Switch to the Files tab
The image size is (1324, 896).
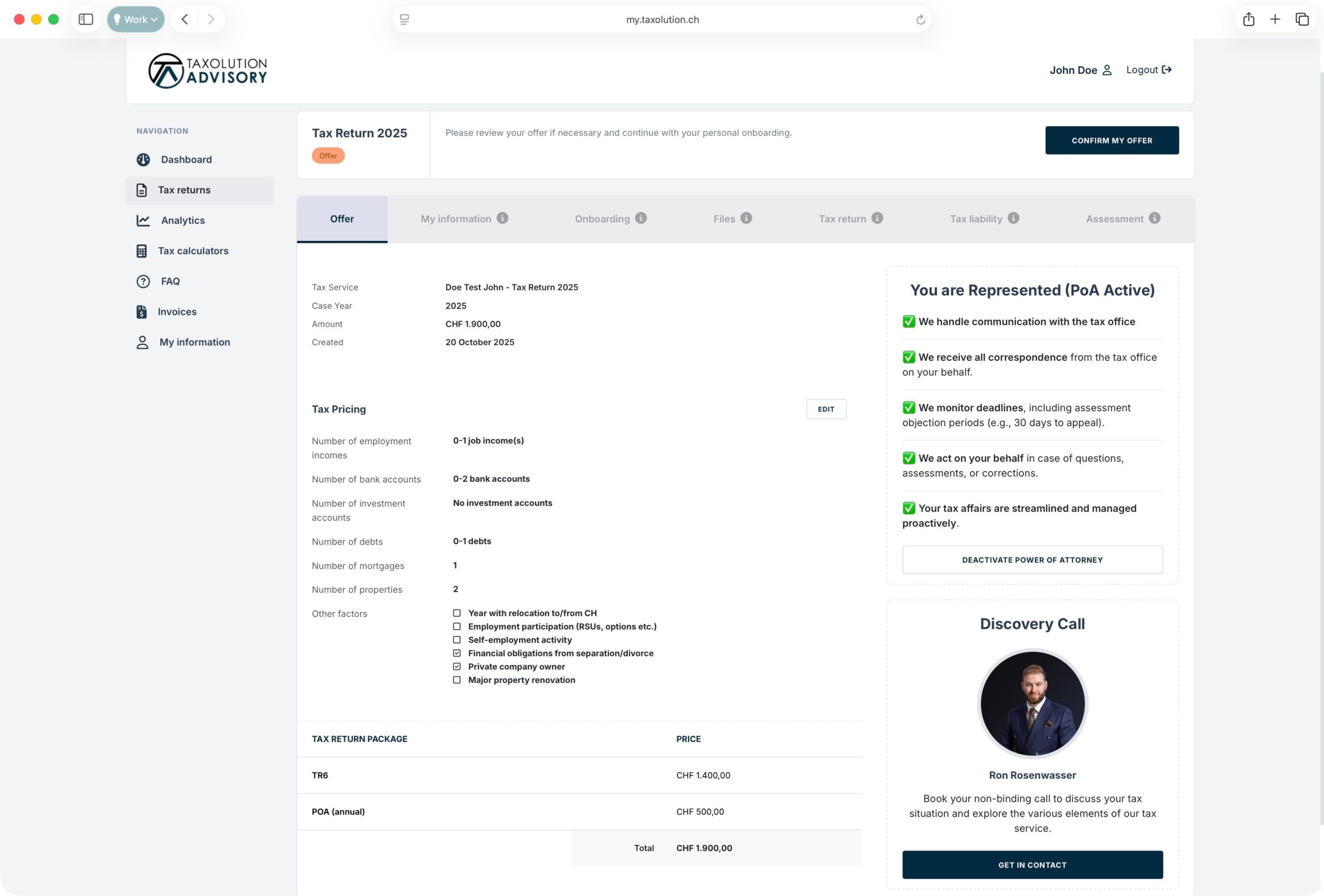(724, 219)
